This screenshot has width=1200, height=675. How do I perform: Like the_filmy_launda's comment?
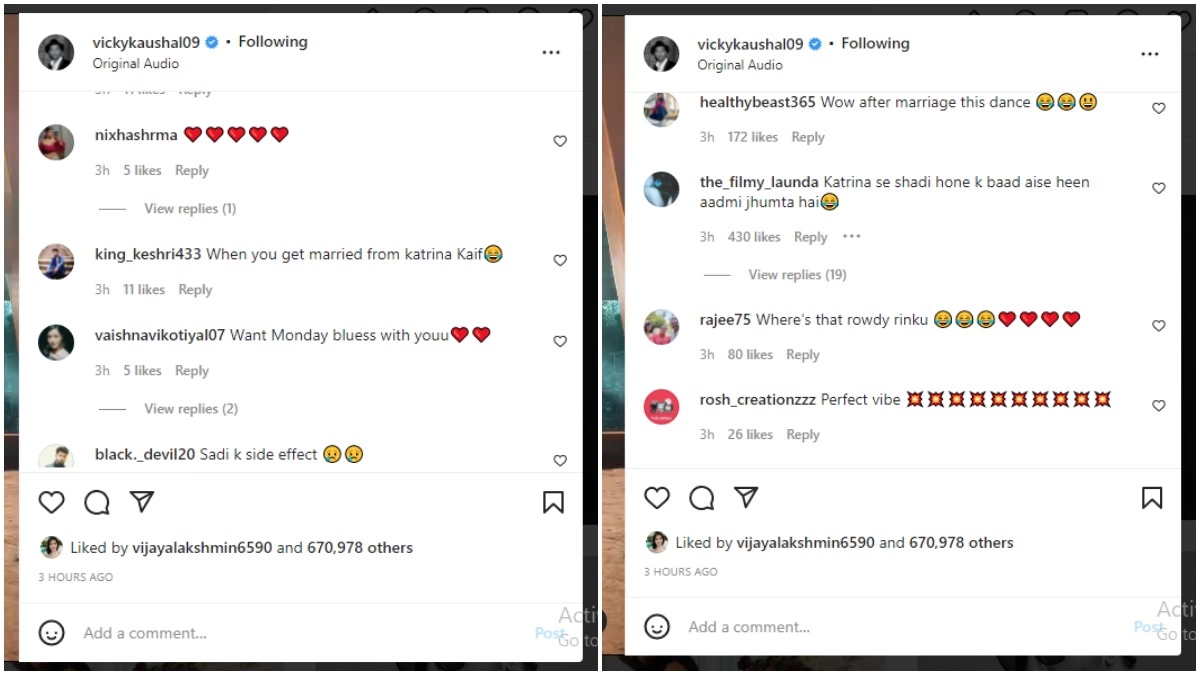point(1159,188)
